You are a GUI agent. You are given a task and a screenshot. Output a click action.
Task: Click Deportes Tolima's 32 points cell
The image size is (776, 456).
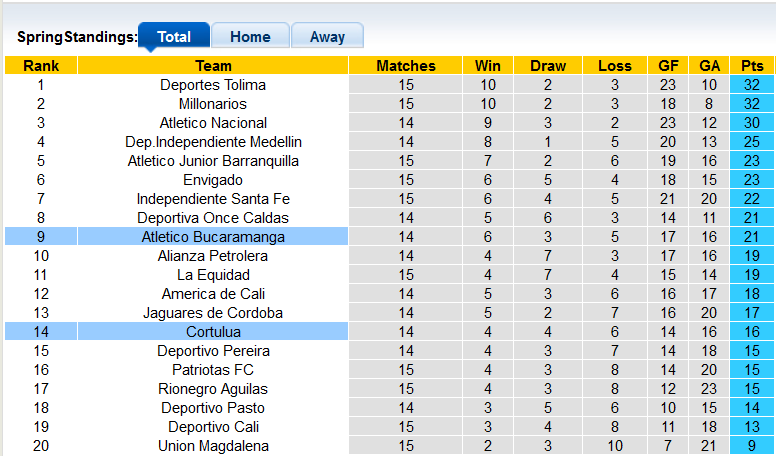point(752,85)
